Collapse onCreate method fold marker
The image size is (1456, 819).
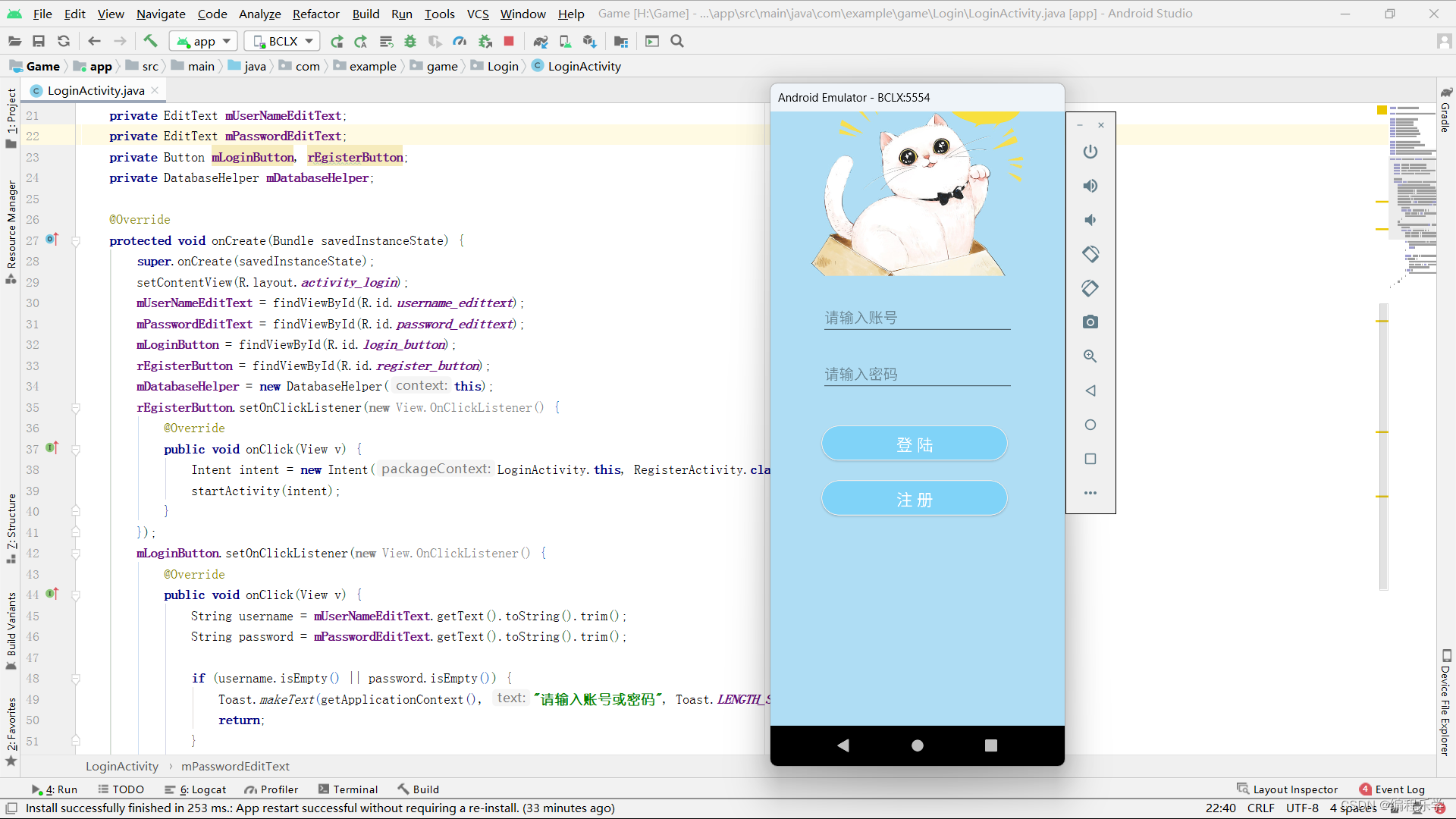click(x=76, y=241)
